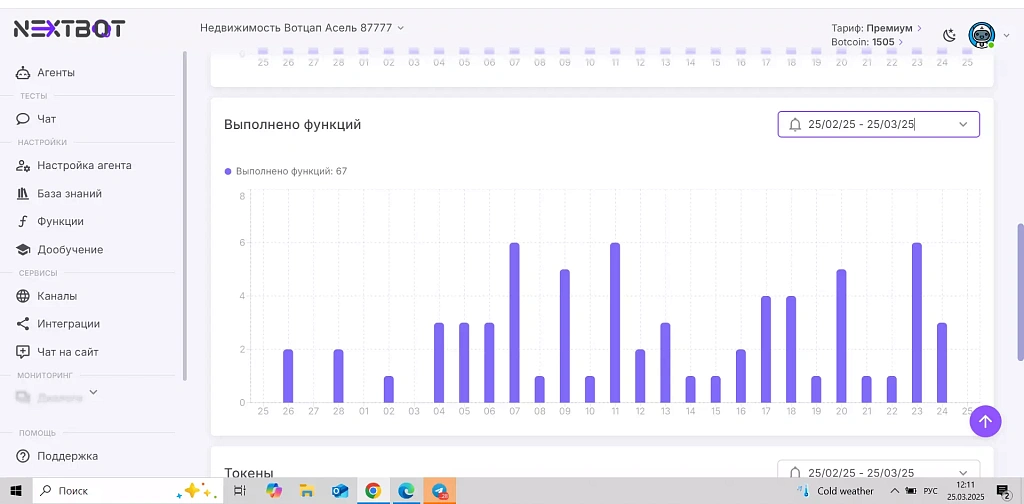The image size is (1024, 504).
Task: Select the Функции function icon
Action: click(23, 222)
